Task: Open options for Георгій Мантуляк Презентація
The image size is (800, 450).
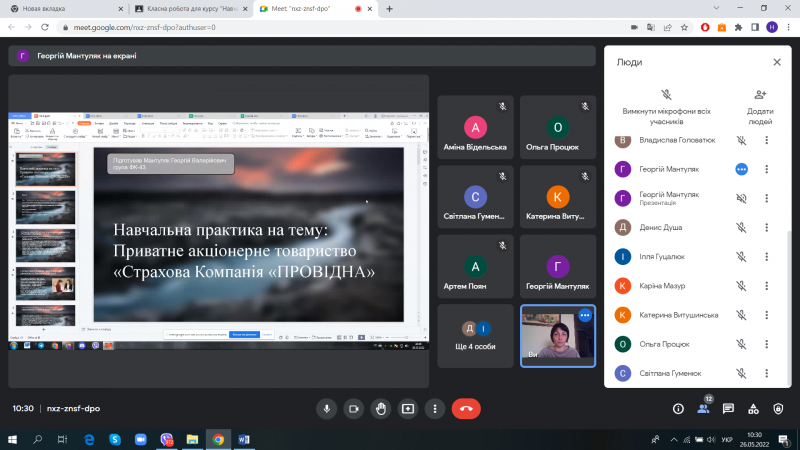Action: (x=766, y=198)
